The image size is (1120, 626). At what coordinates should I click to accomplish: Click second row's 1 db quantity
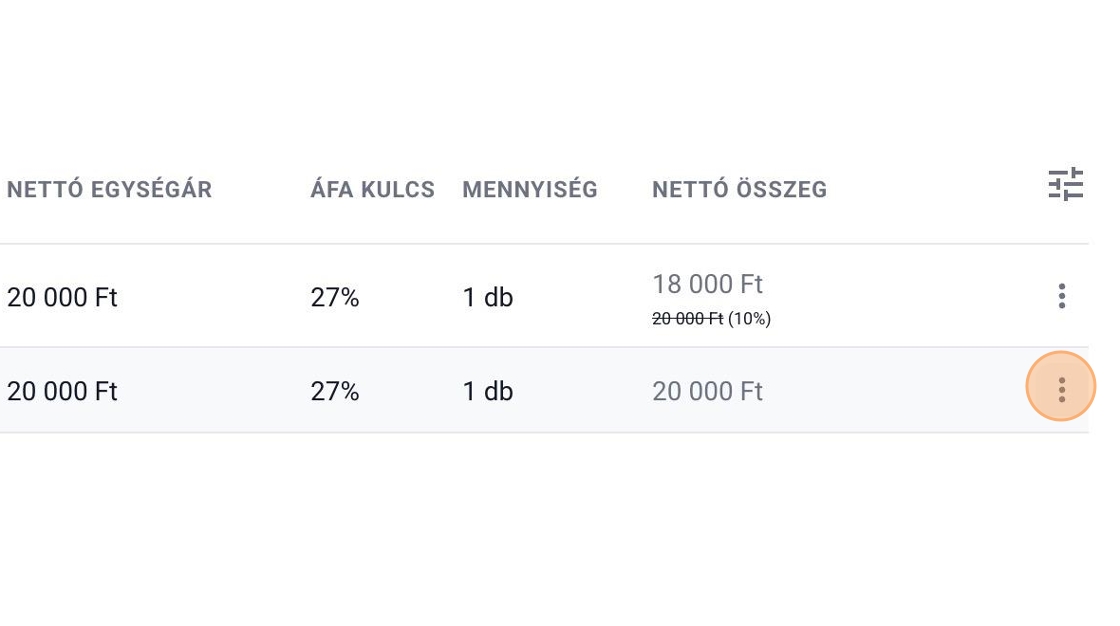(x=487, y=391)
